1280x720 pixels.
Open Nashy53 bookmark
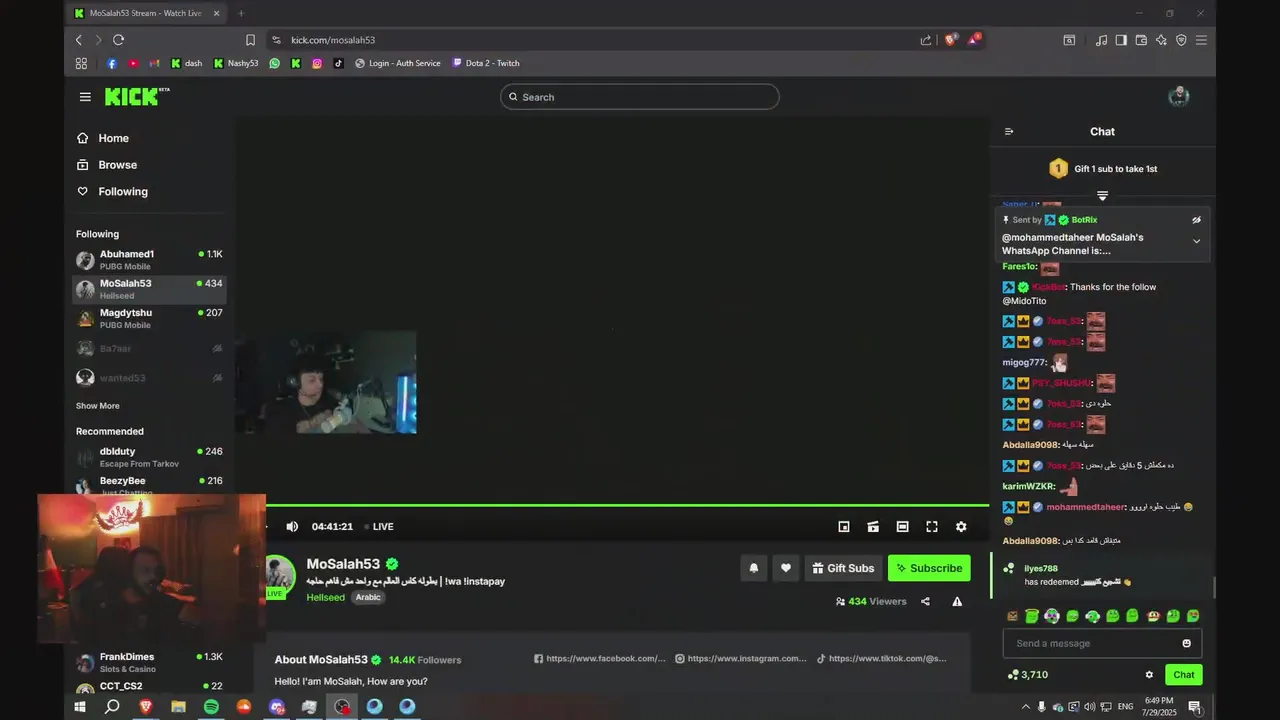pyautogui.click(x=235, y=63)
